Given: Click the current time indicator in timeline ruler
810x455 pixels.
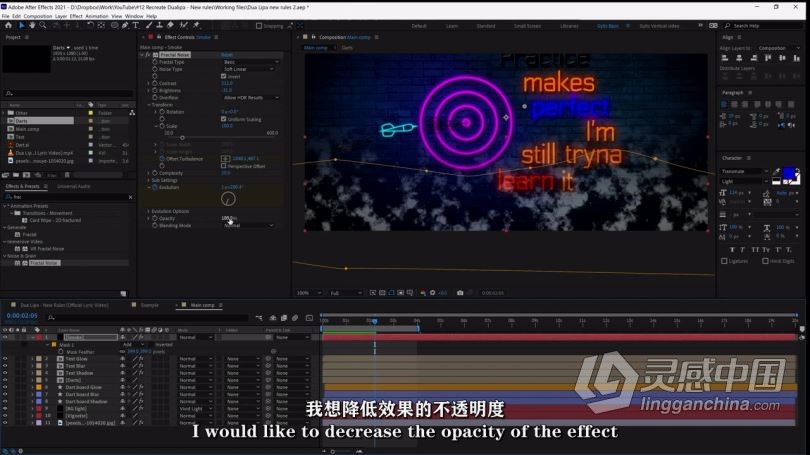Looking at the screenshot, I should (375, 321).
